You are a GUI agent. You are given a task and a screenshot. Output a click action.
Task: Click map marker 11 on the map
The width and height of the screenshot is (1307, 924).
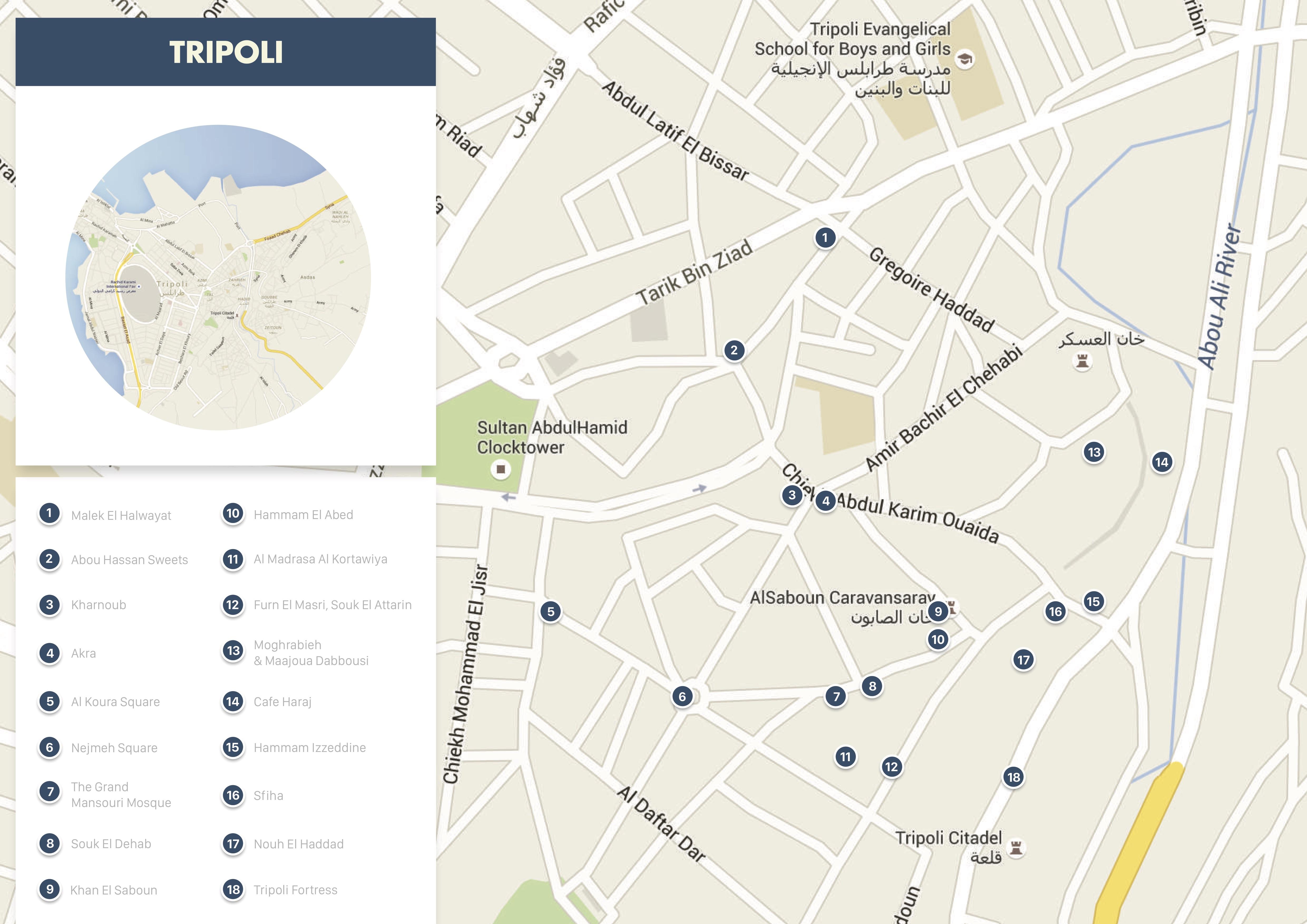[x=845, y=757]
